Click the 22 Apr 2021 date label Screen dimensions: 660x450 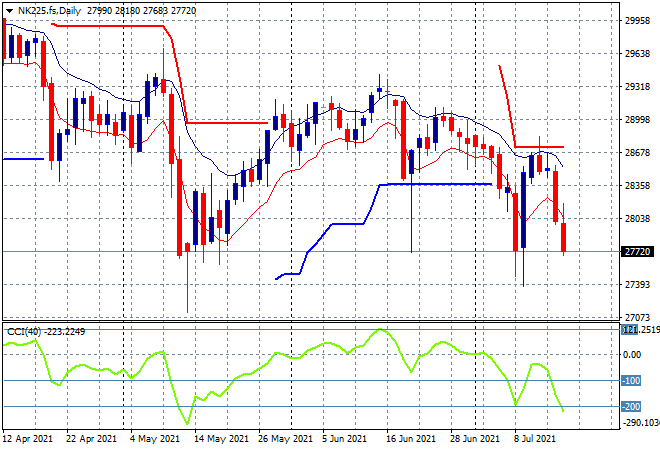(91, 439)
